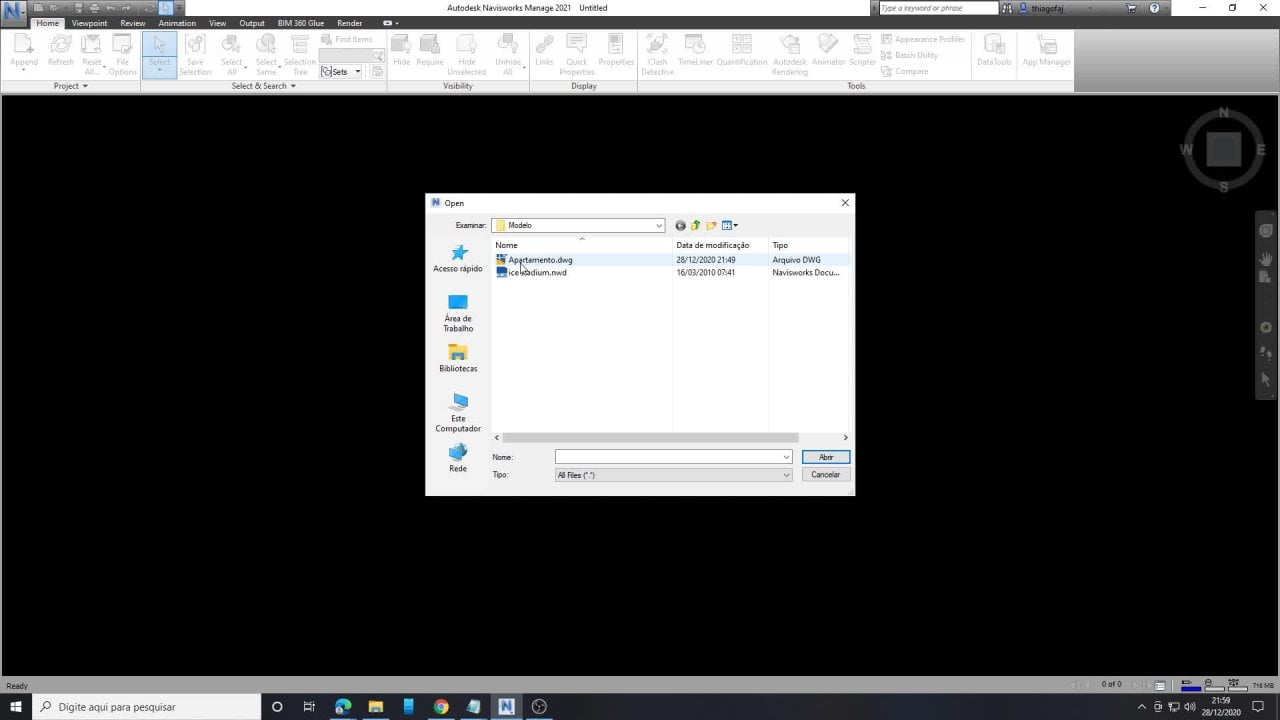Open the Examinar folder dropdown showing Modelo

(x=578, y=226)
